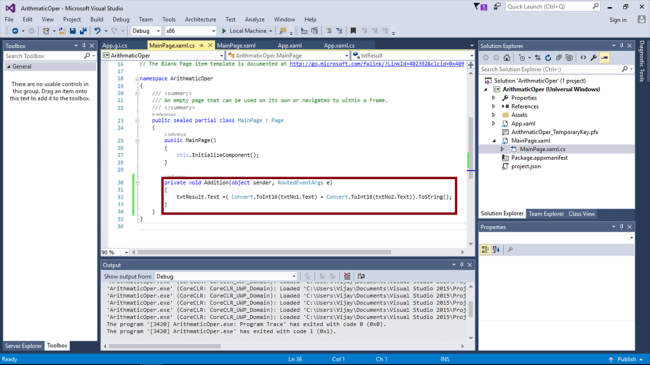This screenshot has width=650, height=365.
Task: Click the Save All toolbar icon
Action: click(83, 31)
